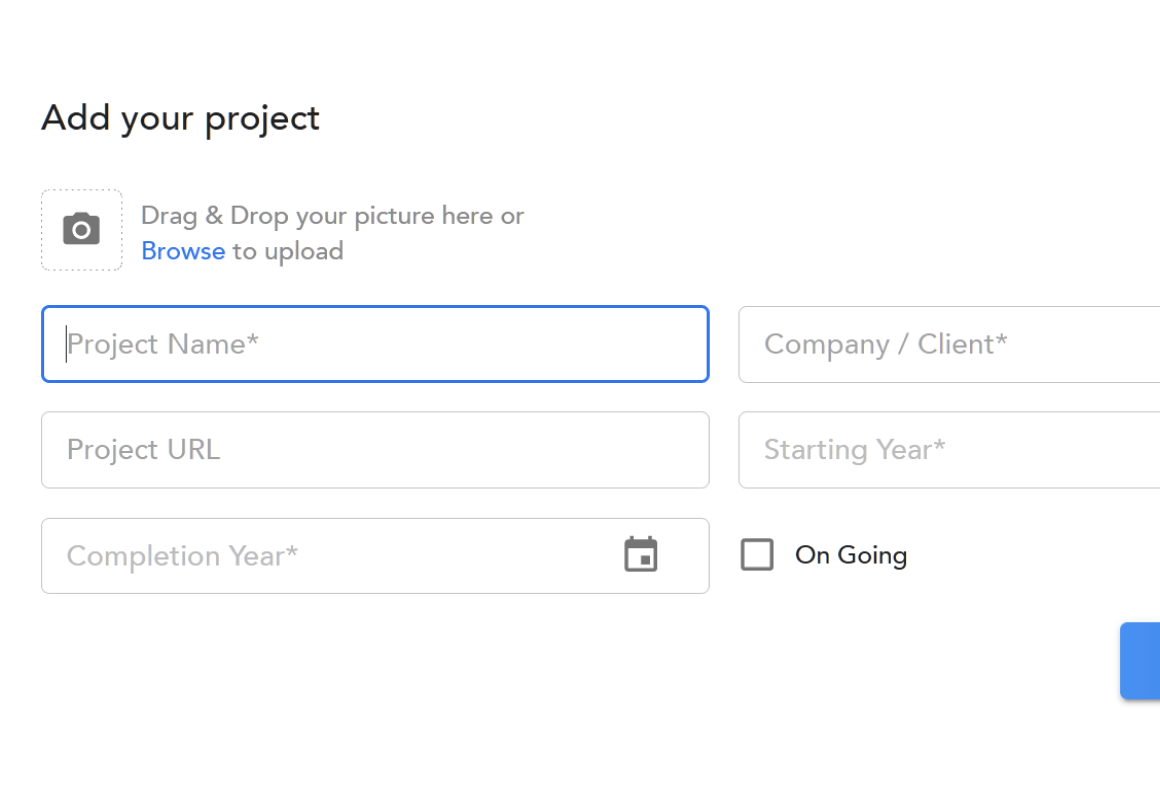Screen dimensions: 1160x801
Task: Click the Completion Year field
Action: [x=375, y=555]
